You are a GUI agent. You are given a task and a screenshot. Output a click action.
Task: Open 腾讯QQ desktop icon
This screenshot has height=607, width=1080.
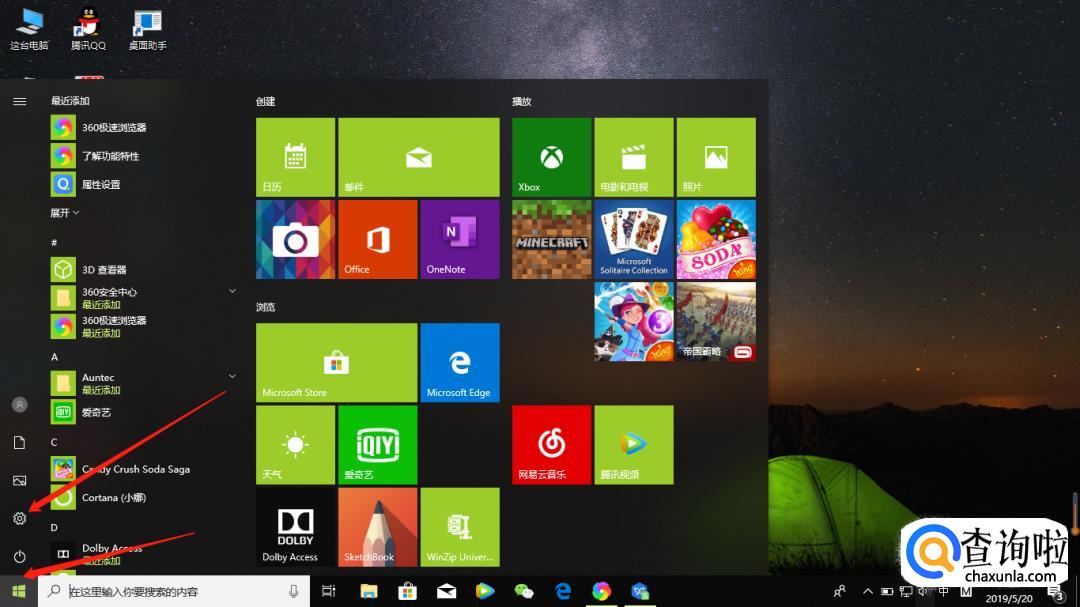pyautogui.click(x=88, y=30)
